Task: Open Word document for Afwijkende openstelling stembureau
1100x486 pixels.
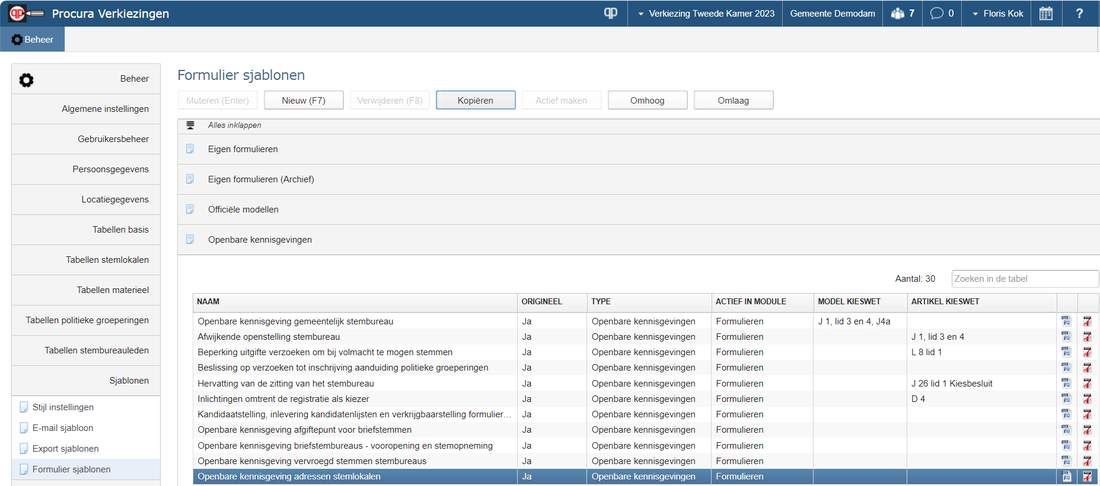Action: pyautogui.click(x=1067, y=337)
